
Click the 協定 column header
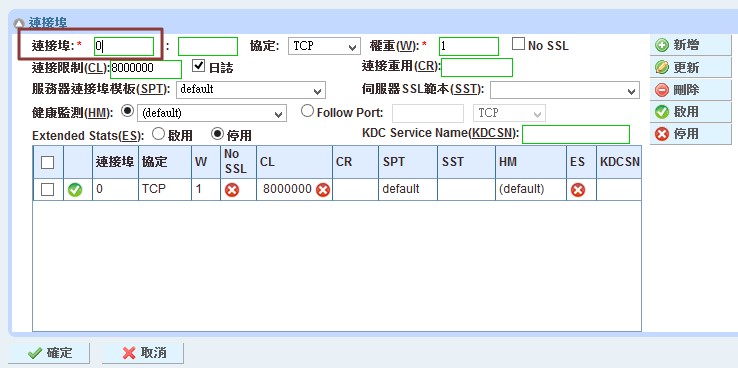point(165,162)
